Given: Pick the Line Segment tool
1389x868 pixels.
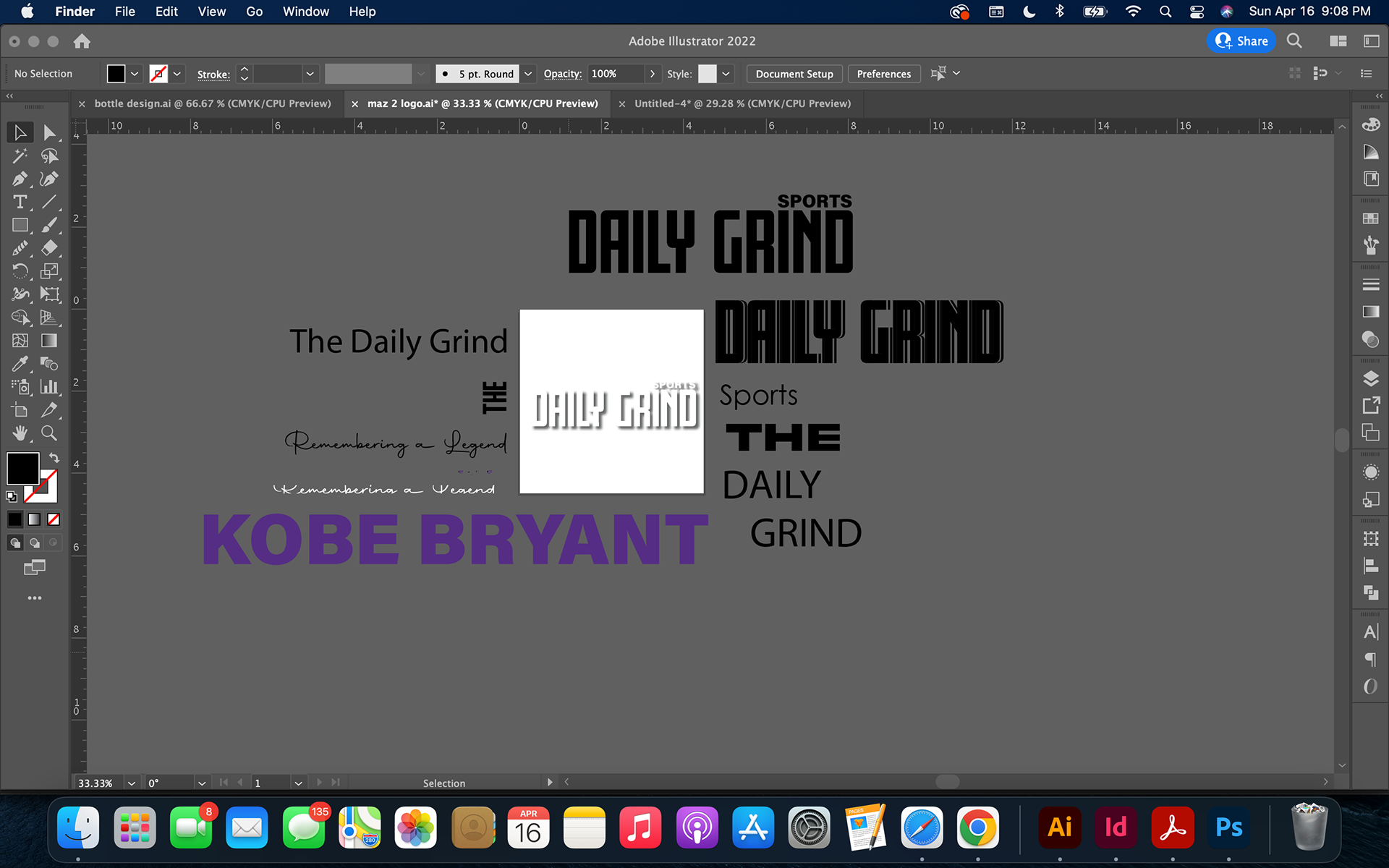Looking at the screenshot, I should [x=49, y=202].
